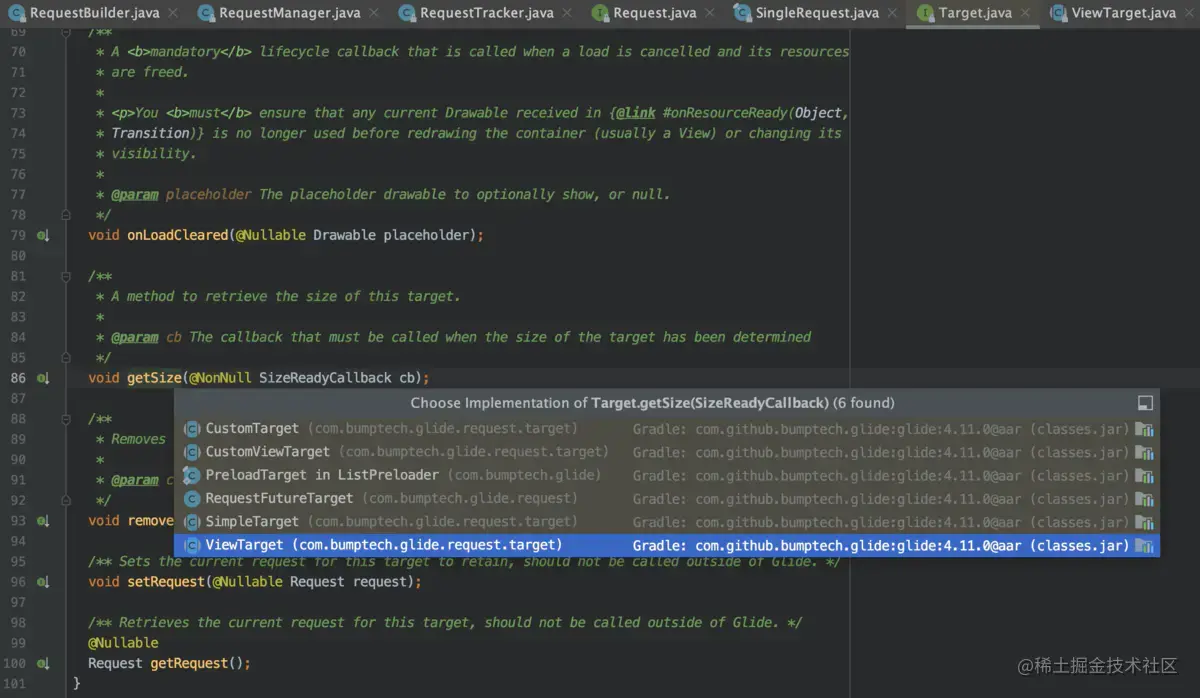Click the interface icon on Request.java tab

coord(599,13)
